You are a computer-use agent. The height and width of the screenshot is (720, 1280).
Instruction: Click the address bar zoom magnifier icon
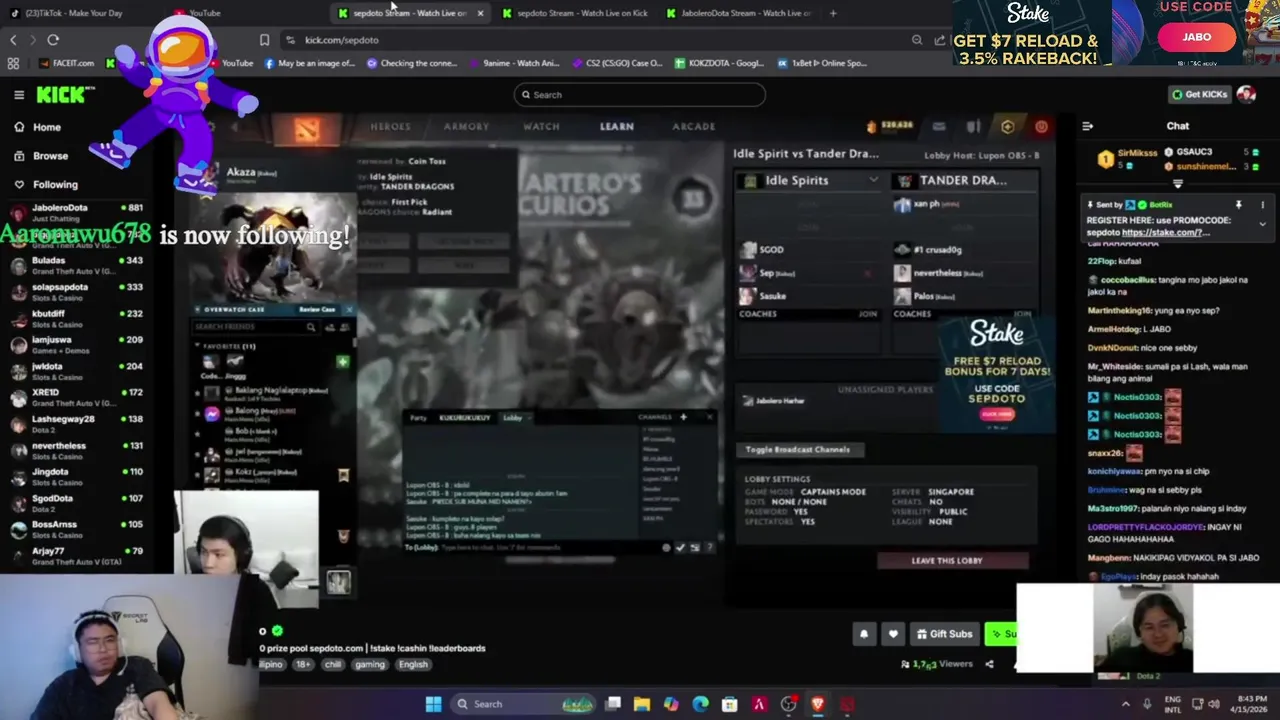(917, 40)
